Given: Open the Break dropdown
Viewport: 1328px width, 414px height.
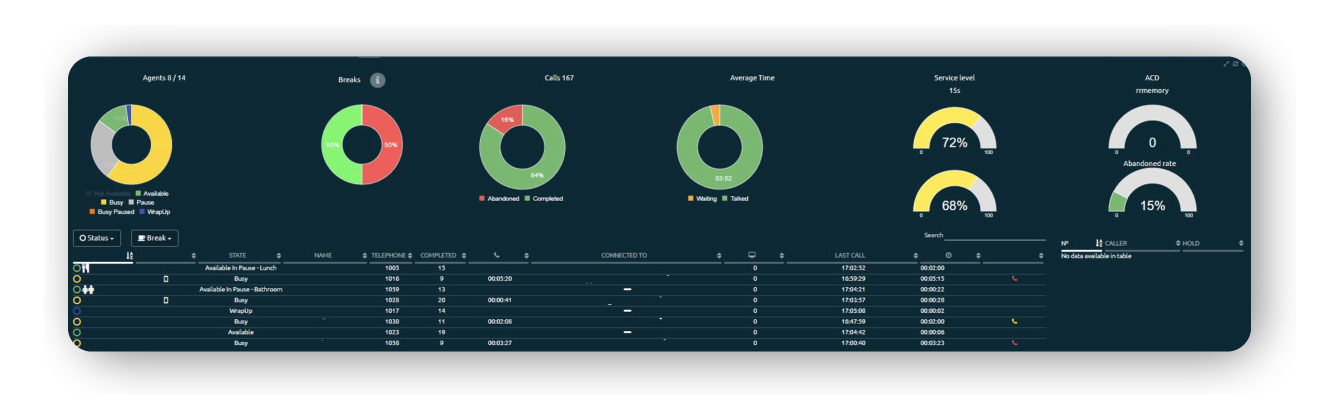Looking at the screenshot, I should [x=154, y=238].
